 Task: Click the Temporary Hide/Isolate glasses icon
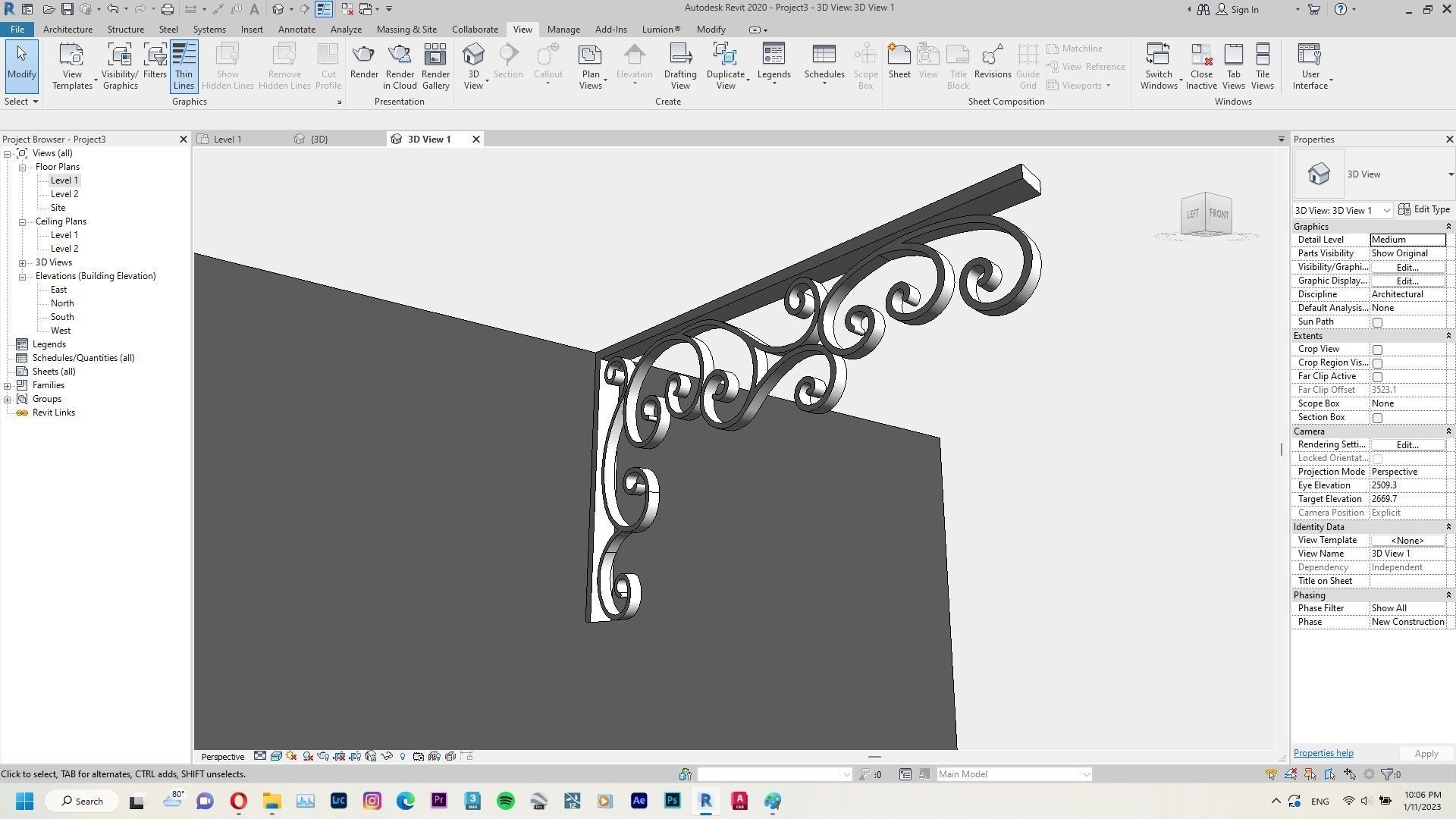pyautogui.click(x=386, y=756)
